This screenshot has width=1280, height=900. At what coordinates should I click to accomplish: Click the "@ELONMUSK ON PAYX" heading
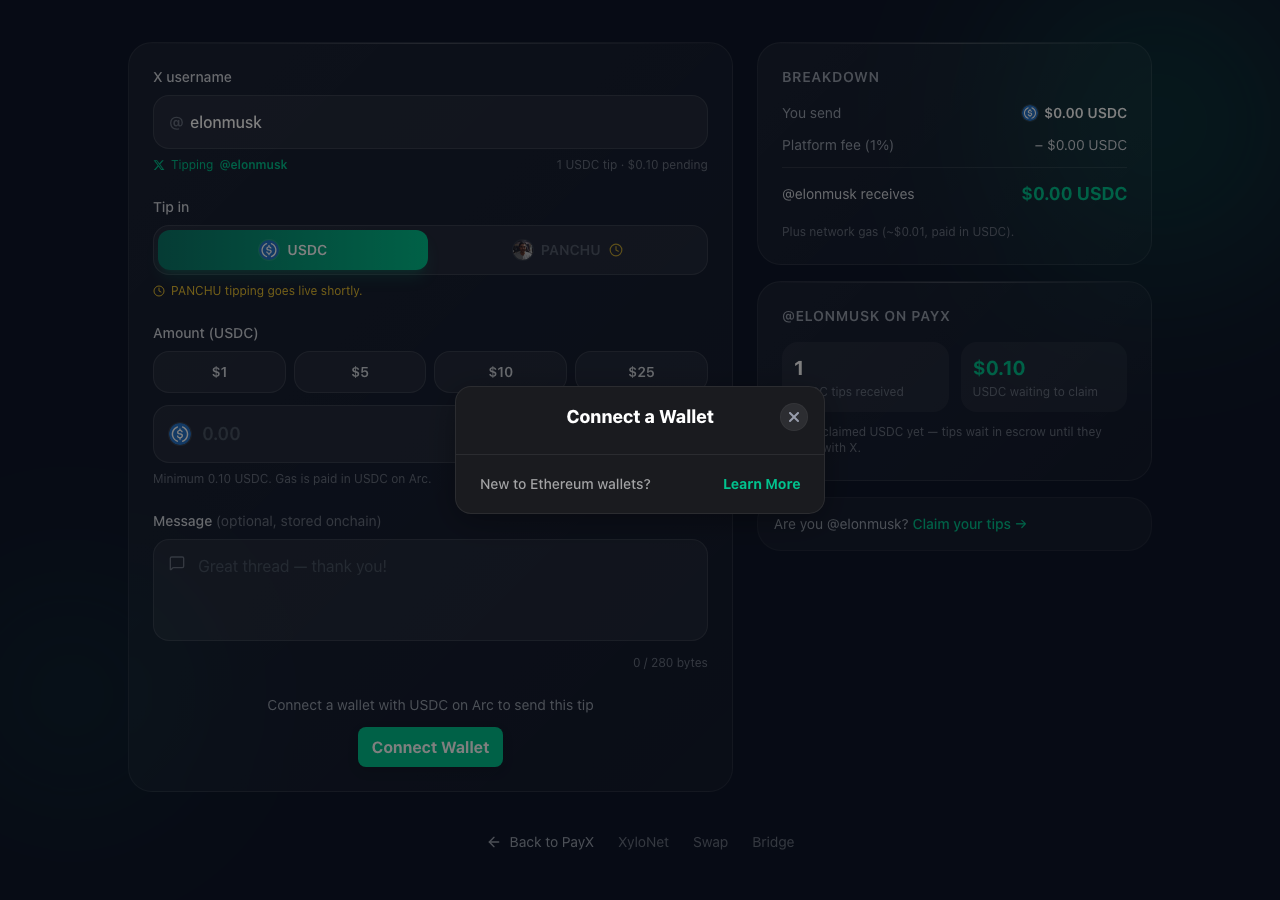pos(866,316)
